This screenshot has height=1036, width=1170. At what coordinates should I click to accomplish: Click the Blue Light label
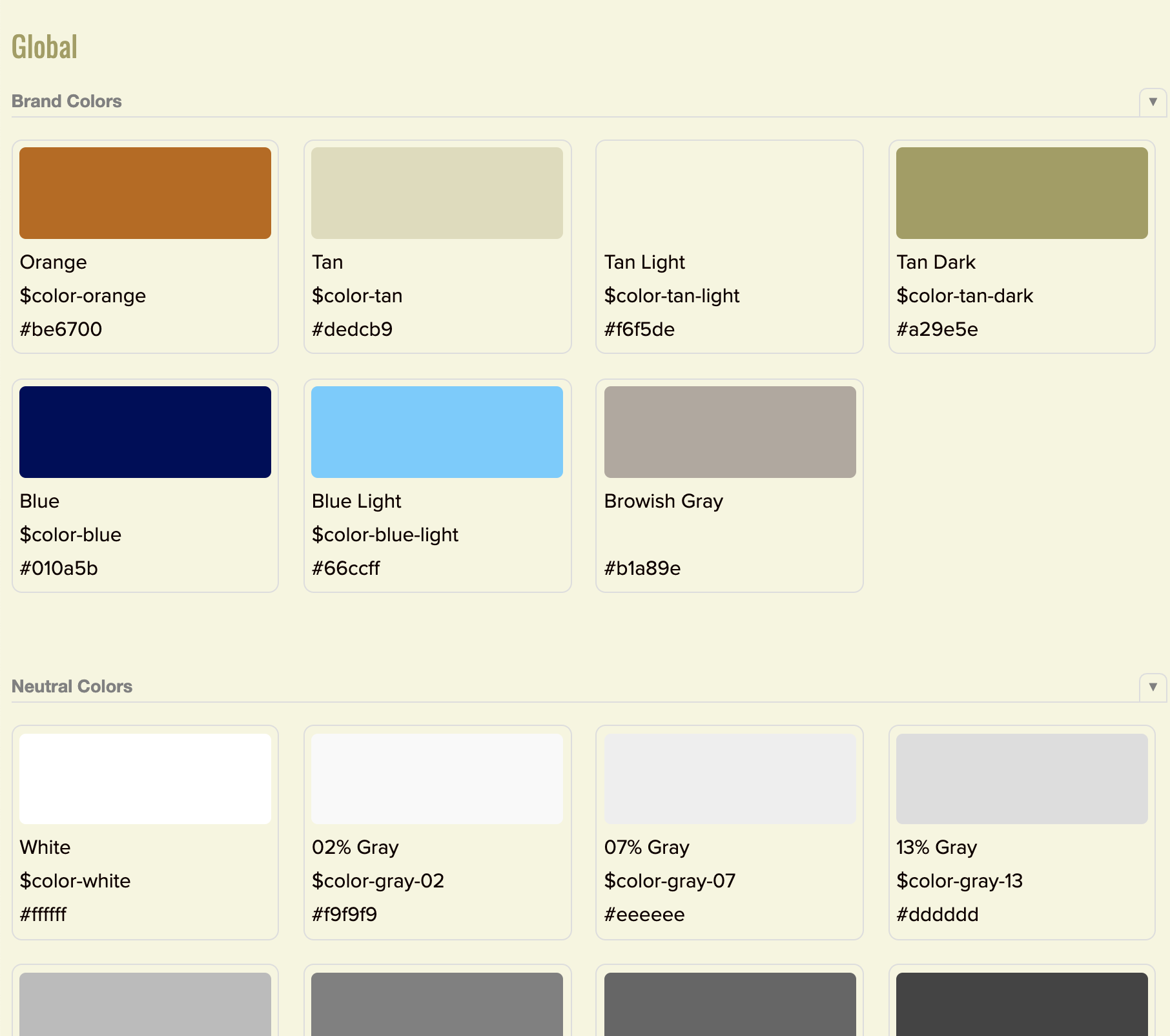click(356, 501)
